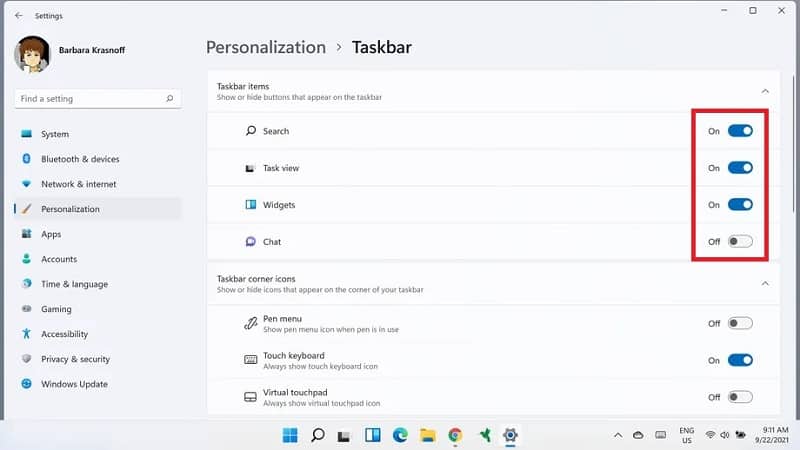This screenshot has height=450, width=800.
Task: Click the Network & internet wifi icon
Action: [x=27, y=184]
